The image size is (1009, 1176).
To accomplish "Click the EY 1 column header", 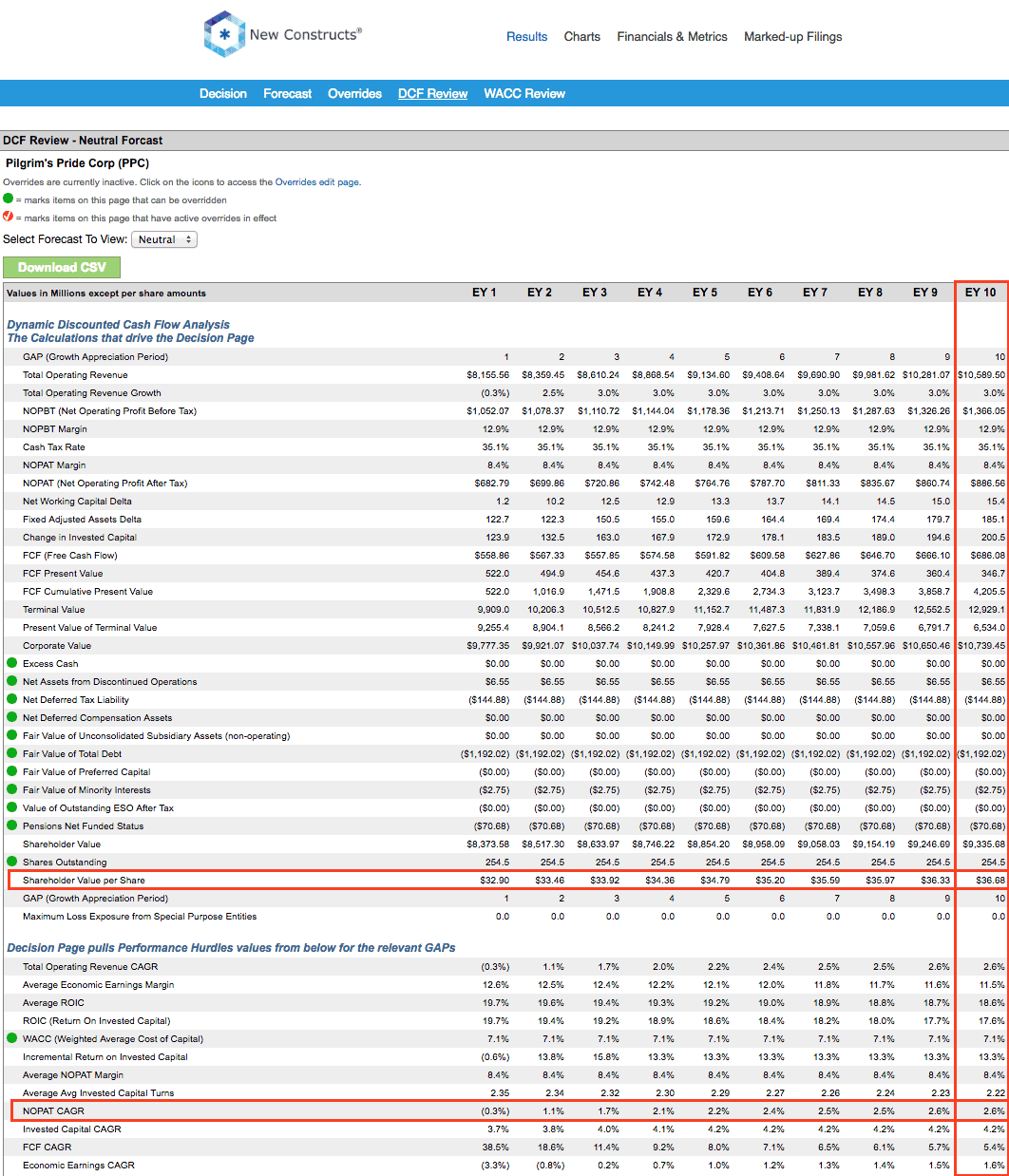I will point(485,293).
